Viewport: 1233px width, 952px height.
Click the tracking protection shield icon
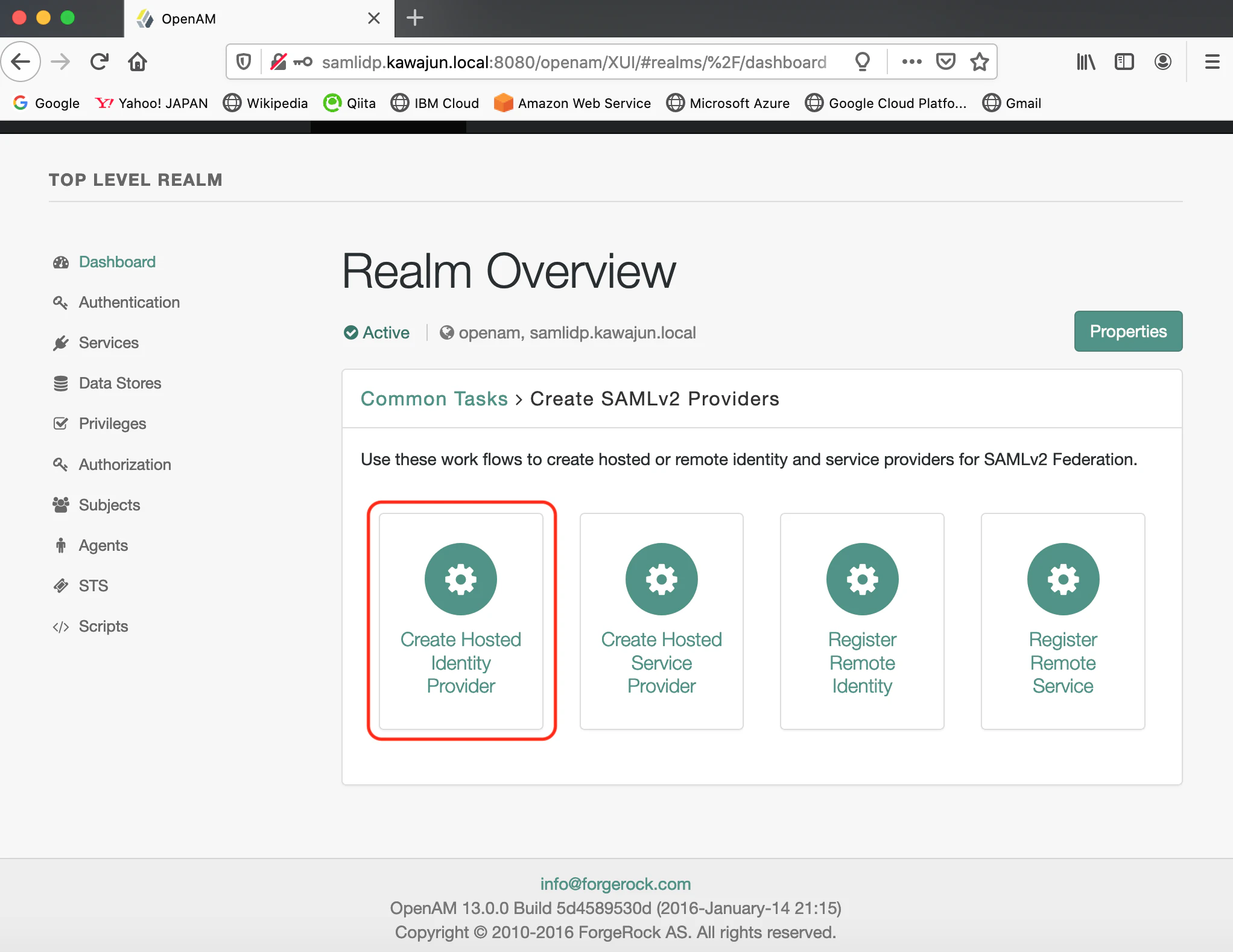coord(244,62)
